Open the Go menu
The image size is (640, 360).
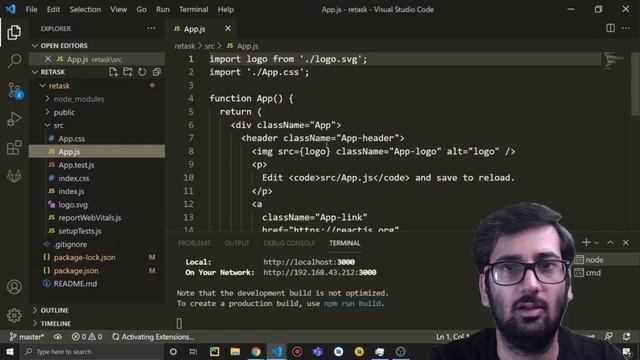point(141,9)
